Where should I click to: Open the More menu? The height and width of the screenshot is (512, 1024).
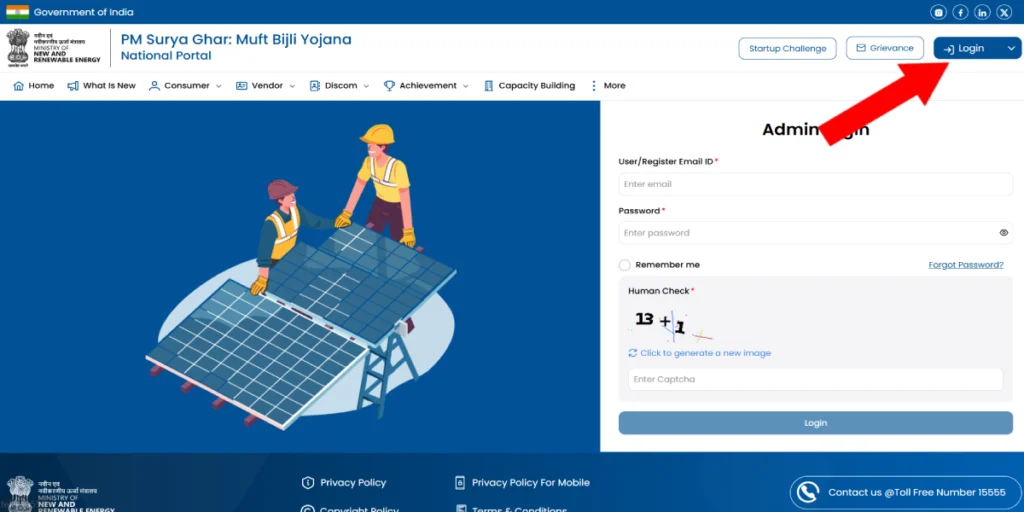(x=608, y=86)
